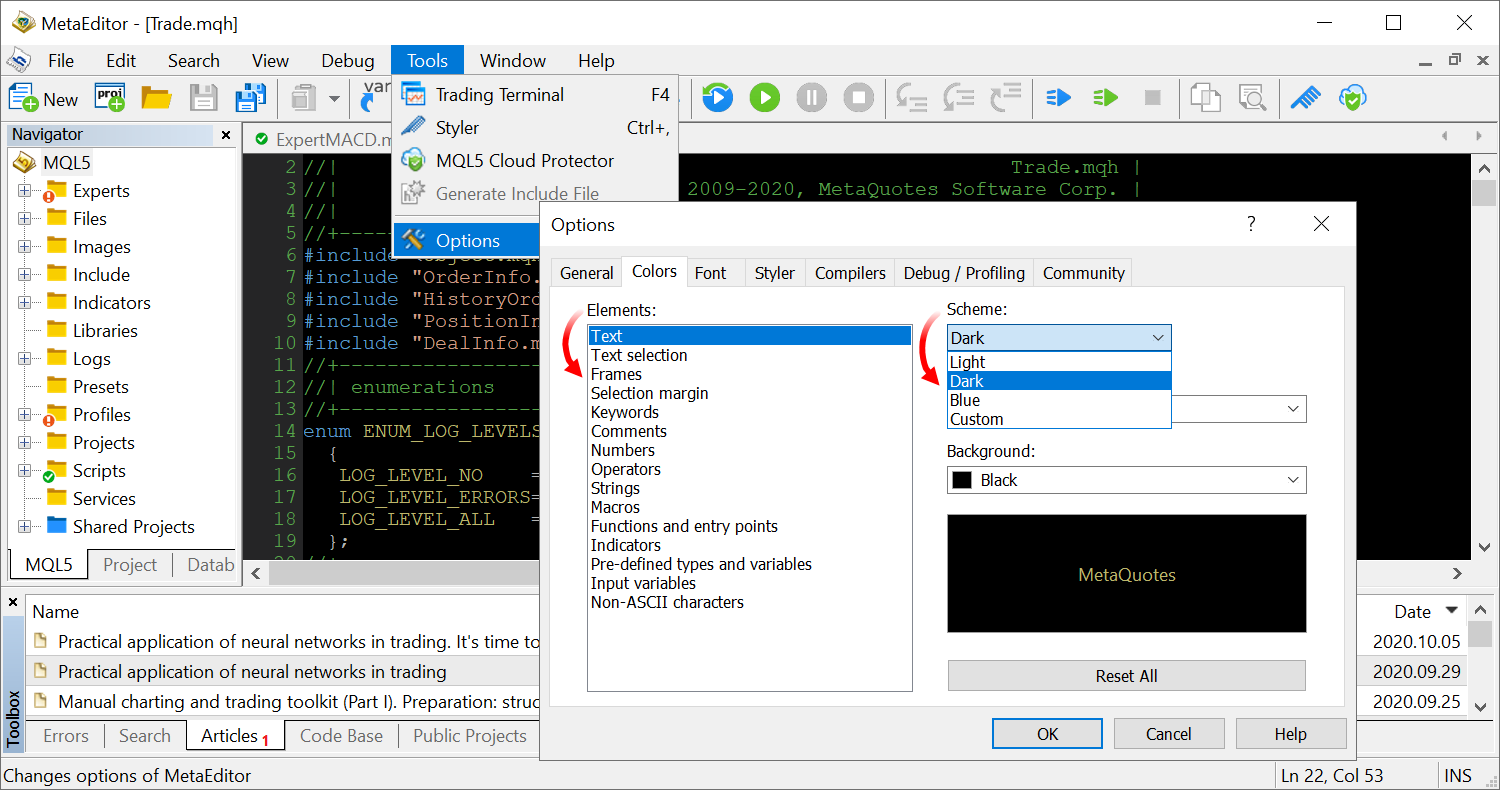The width and height of the screenshot is (1500, 790).
Task: Select Strings in the Elements list
Action: [x=750, y=488]
